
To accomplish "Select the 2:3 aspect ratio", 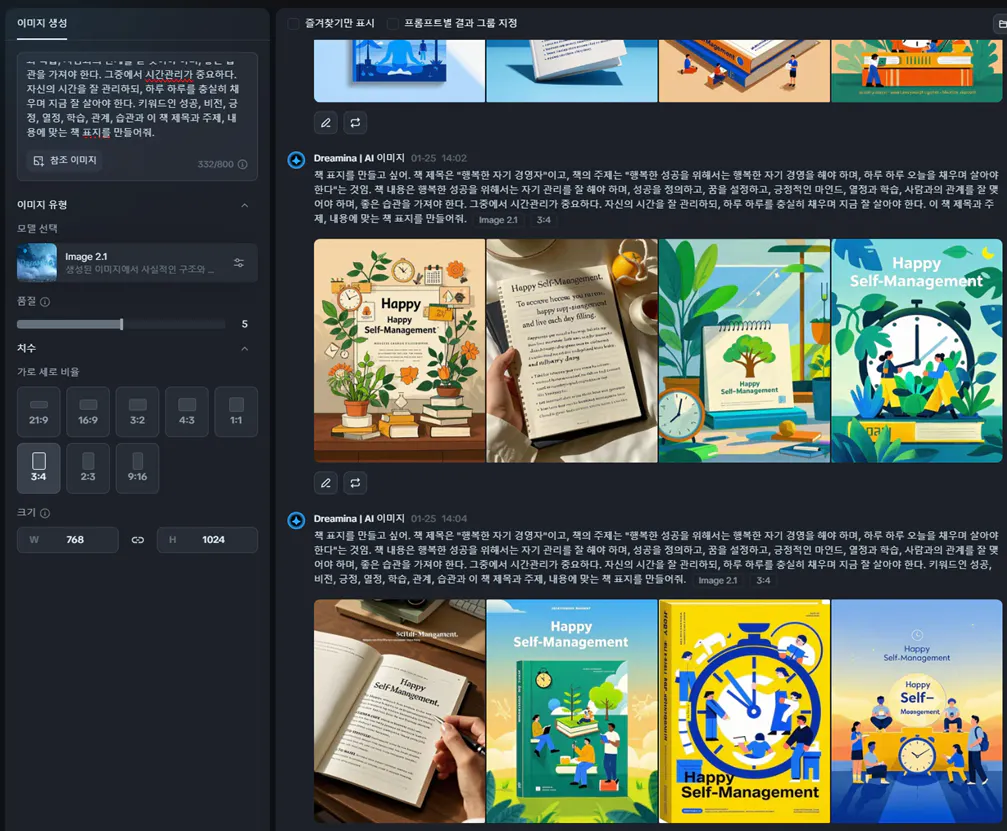I will point(88,468).
